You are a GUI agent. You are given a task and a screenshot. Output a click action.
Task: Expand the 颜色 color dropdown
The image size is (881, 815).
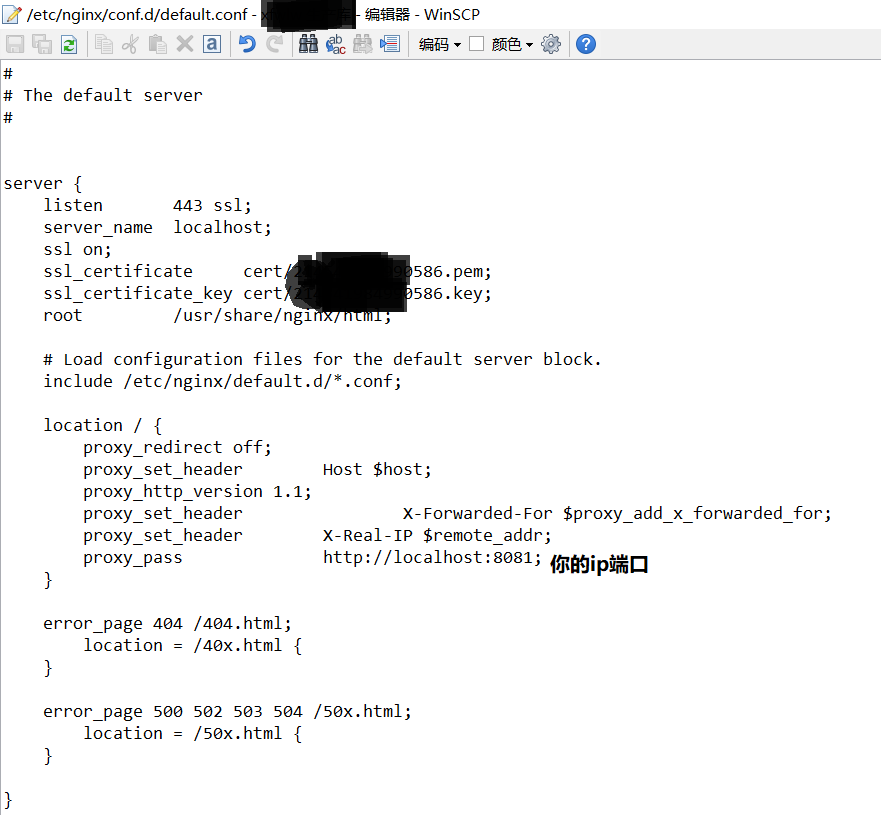[512, 44]
